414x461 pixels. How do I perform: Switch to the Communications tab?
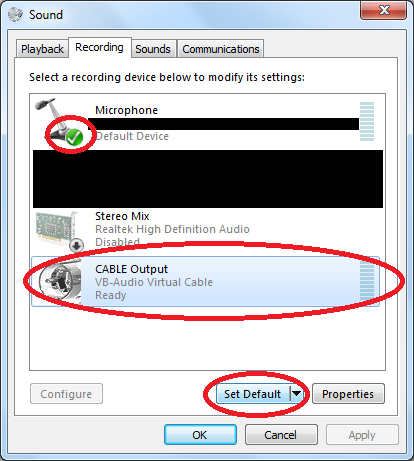point(221,49)
